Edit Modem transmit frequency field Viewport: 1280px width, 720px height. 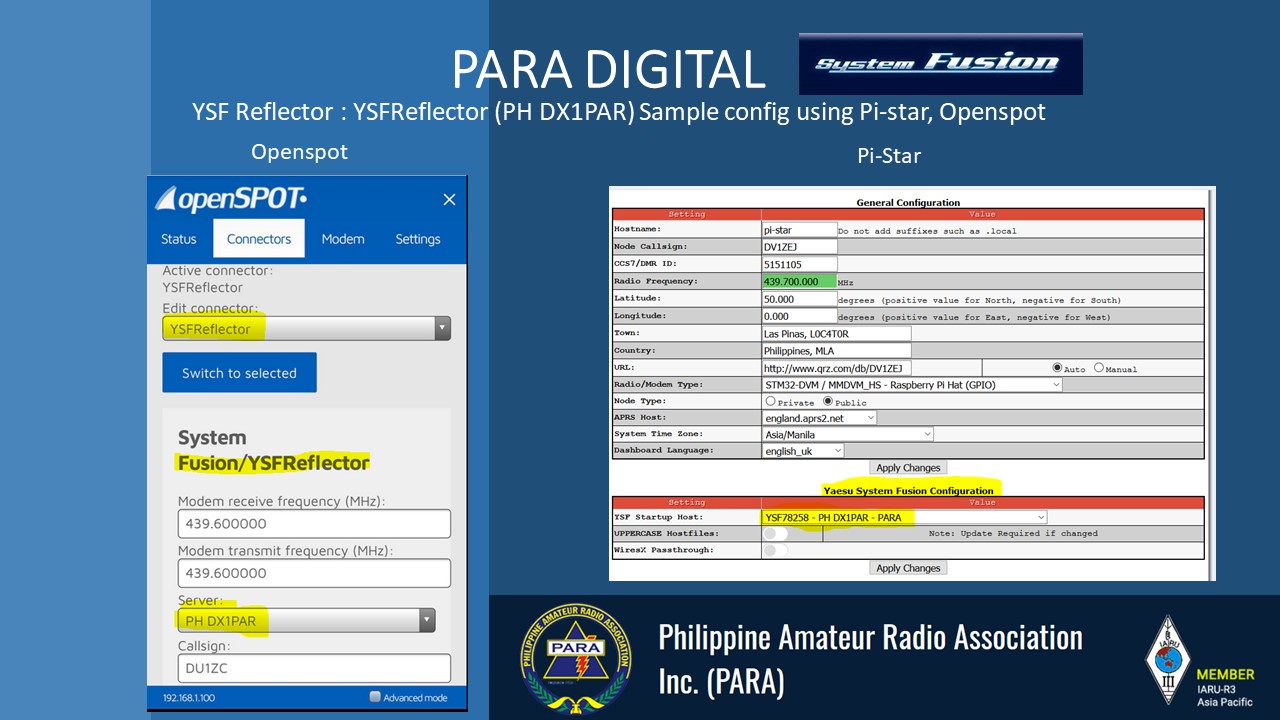[314, 573]
